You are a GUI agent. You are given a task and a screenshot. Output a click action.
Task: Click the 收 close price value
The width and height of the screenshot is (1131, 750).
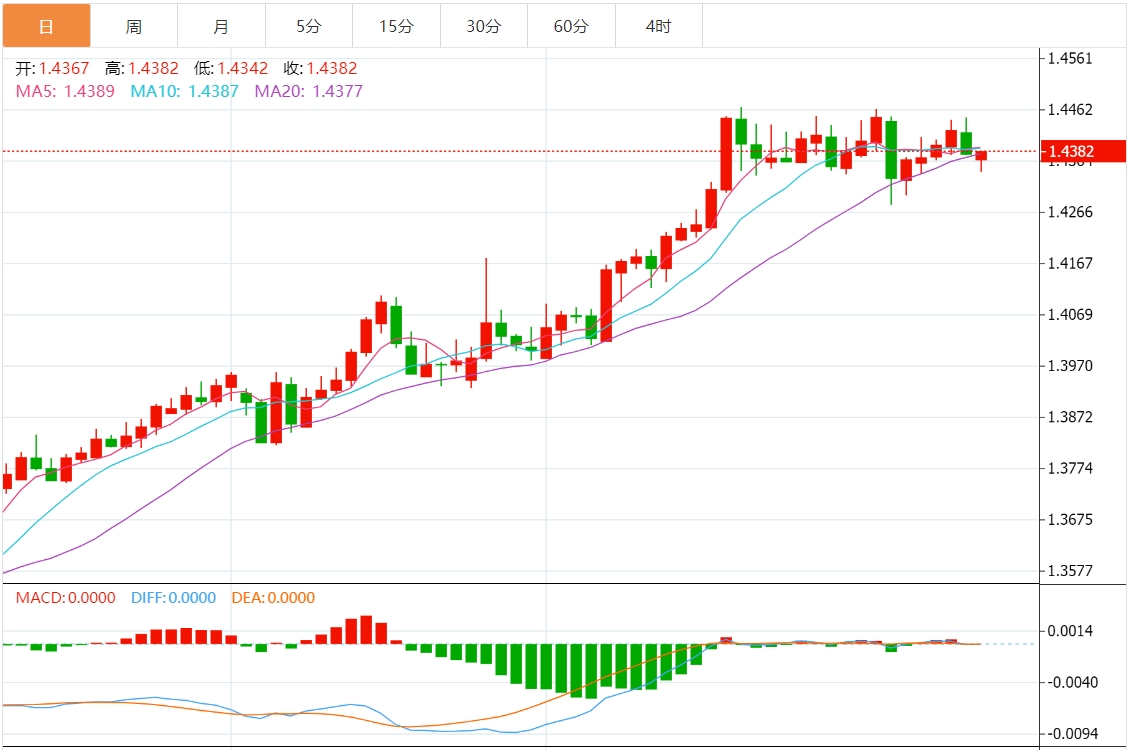[320, 69]
